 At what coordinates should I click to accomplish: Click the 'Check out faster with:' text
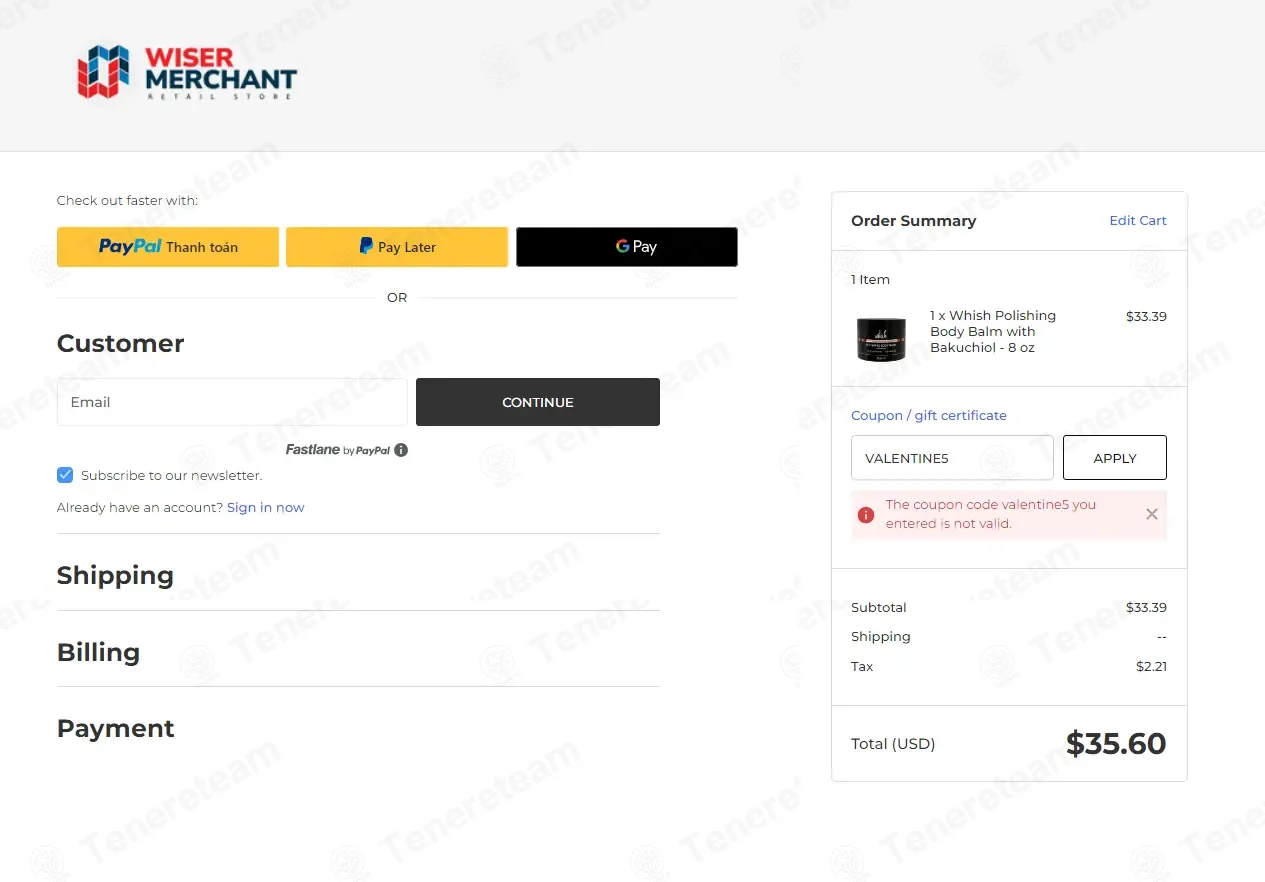[x=127, y=201]
